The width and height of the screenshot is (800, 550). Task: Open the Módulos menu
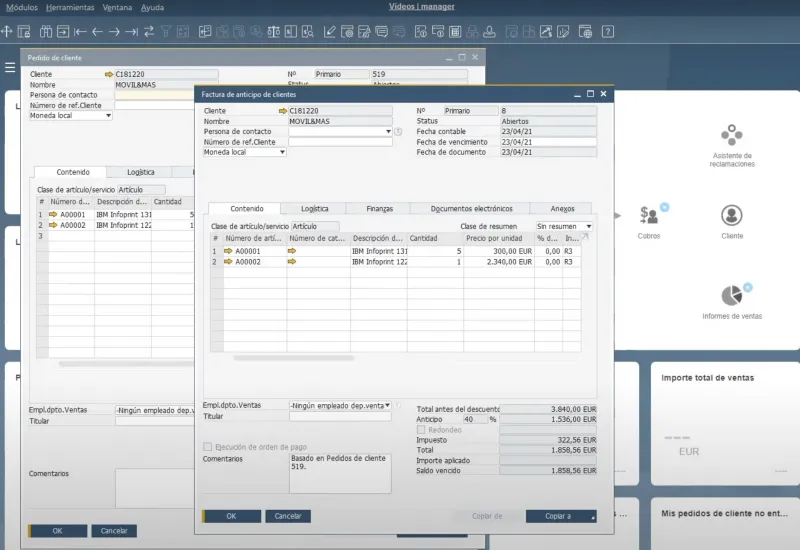22,7
